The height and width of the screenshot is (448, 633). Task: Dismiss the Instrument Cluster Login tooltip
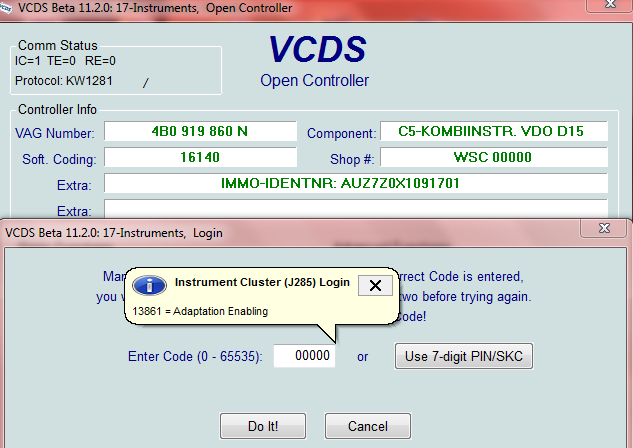375,285
